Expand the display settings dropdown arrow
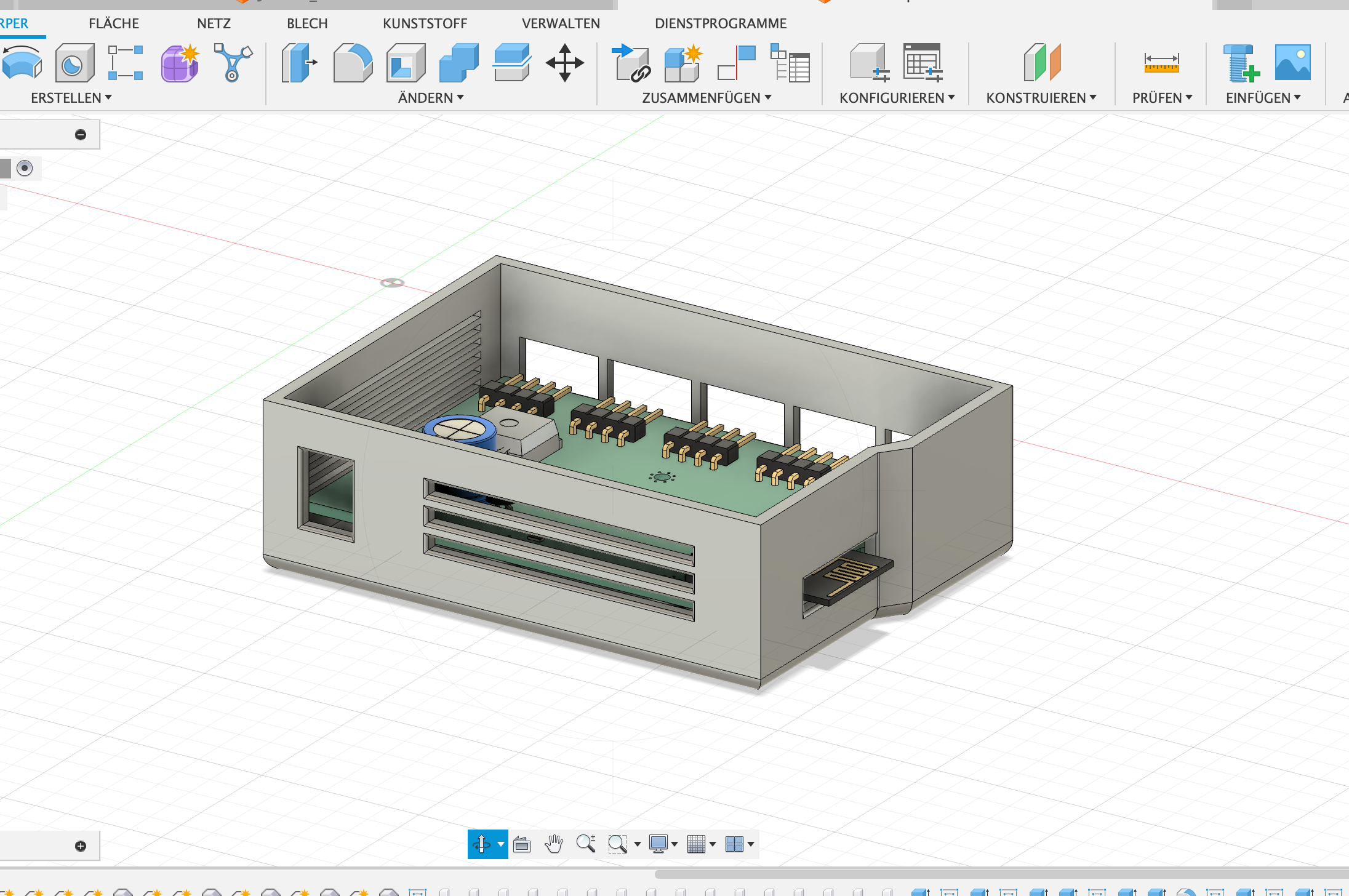Image resolution: width=1349 pixels, height=896 pixels. (674, 844)
